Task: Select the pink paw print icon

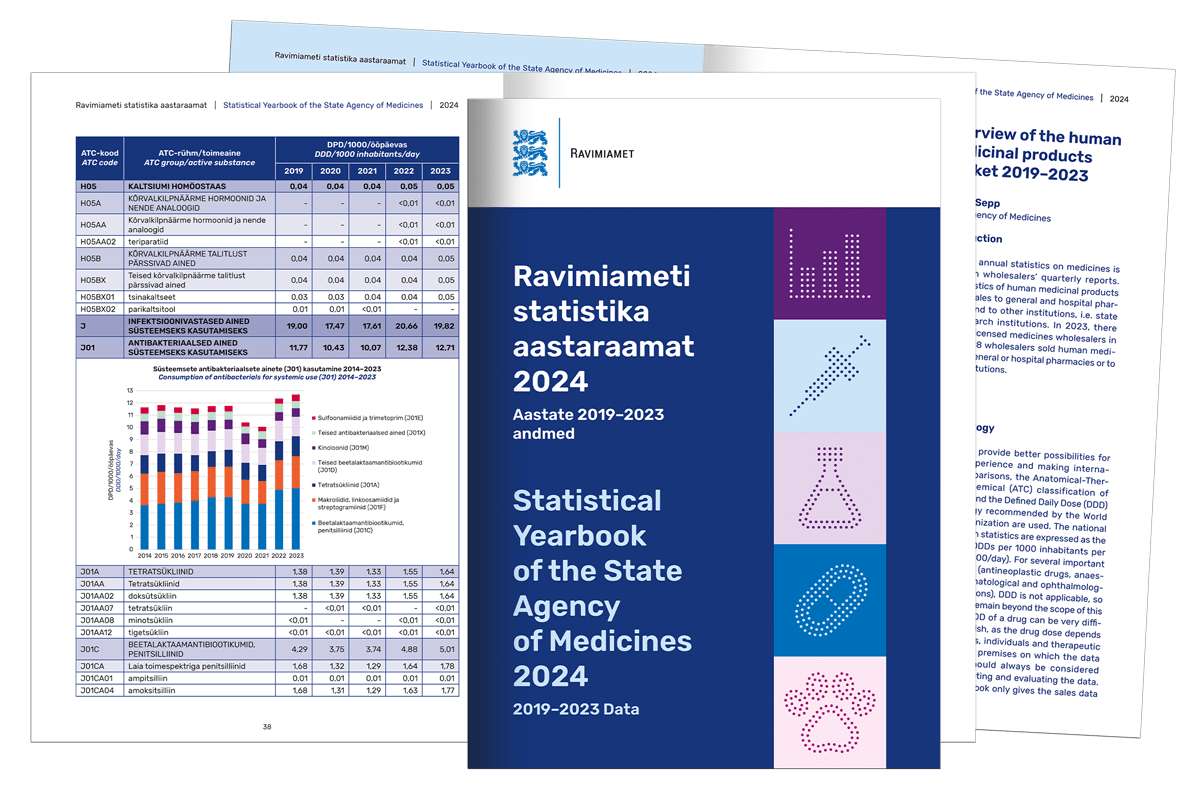Action: click(x=829, y=711)
